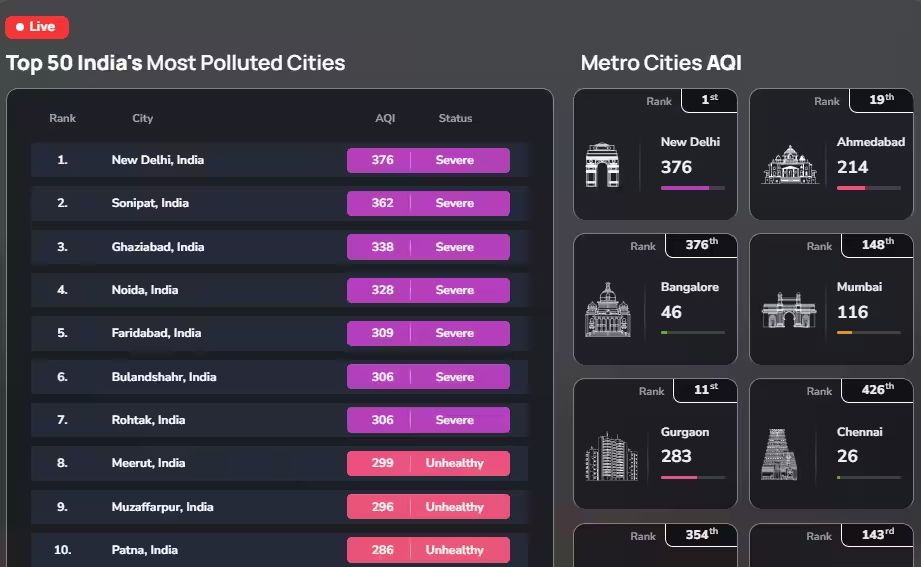Open the Mumbai metro card name
The height and width of the screenshot is (567, 921).
(x=859, y=287)
